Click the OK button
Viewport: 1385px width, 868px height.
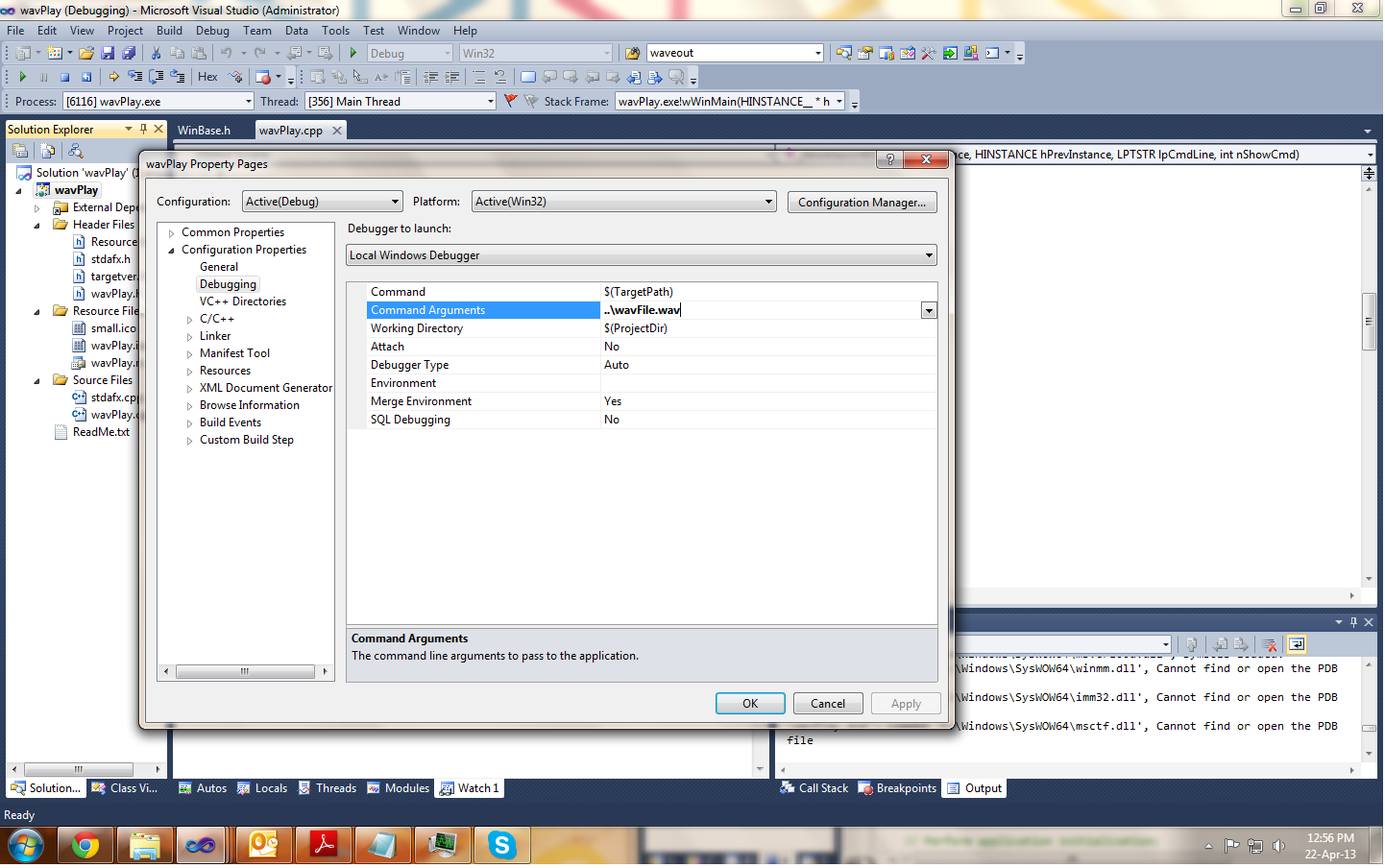[x=750, y=704]
